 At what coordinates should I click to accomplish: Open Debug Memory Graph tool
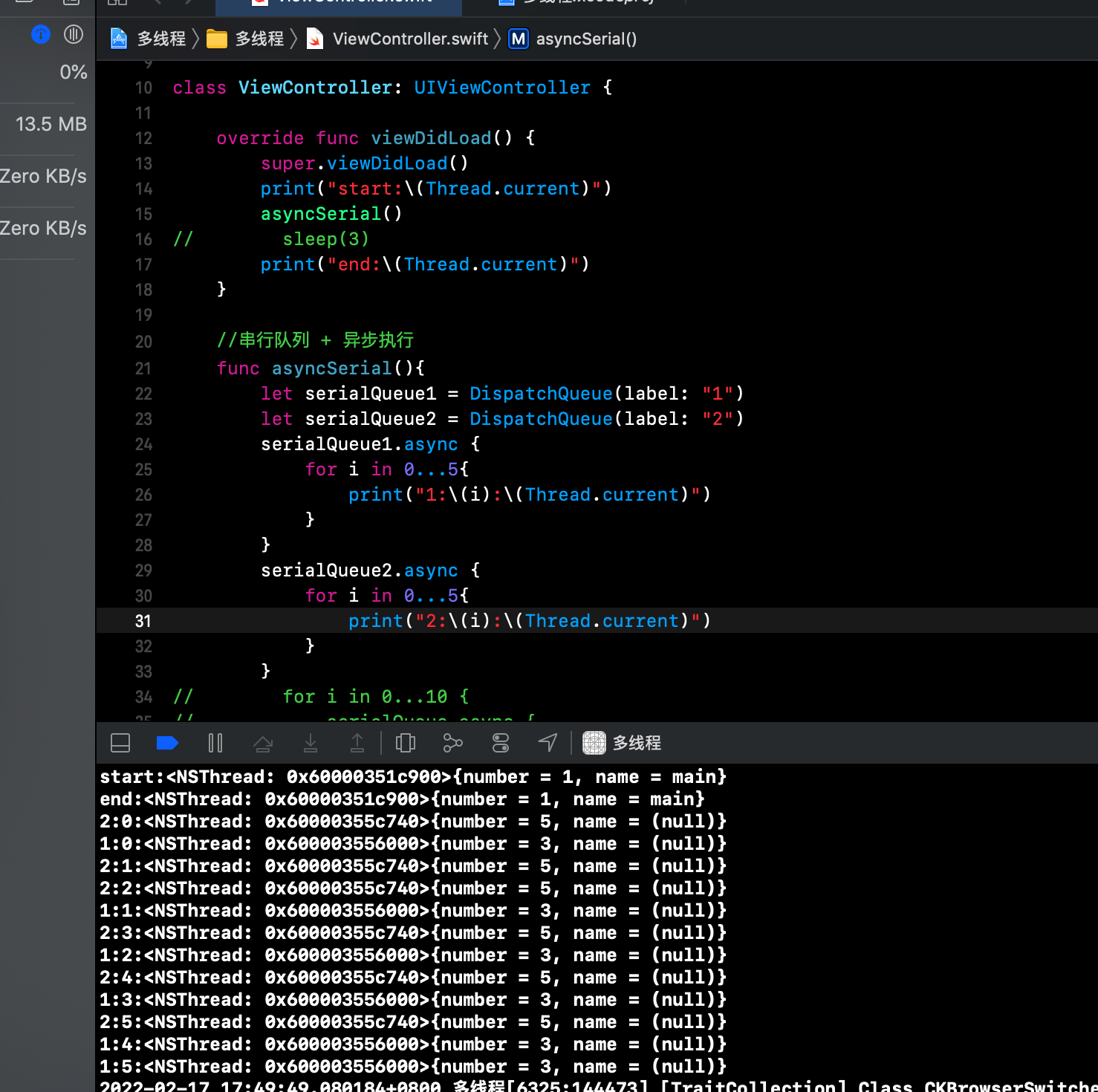pyautogui.click(x=452, y=743)
